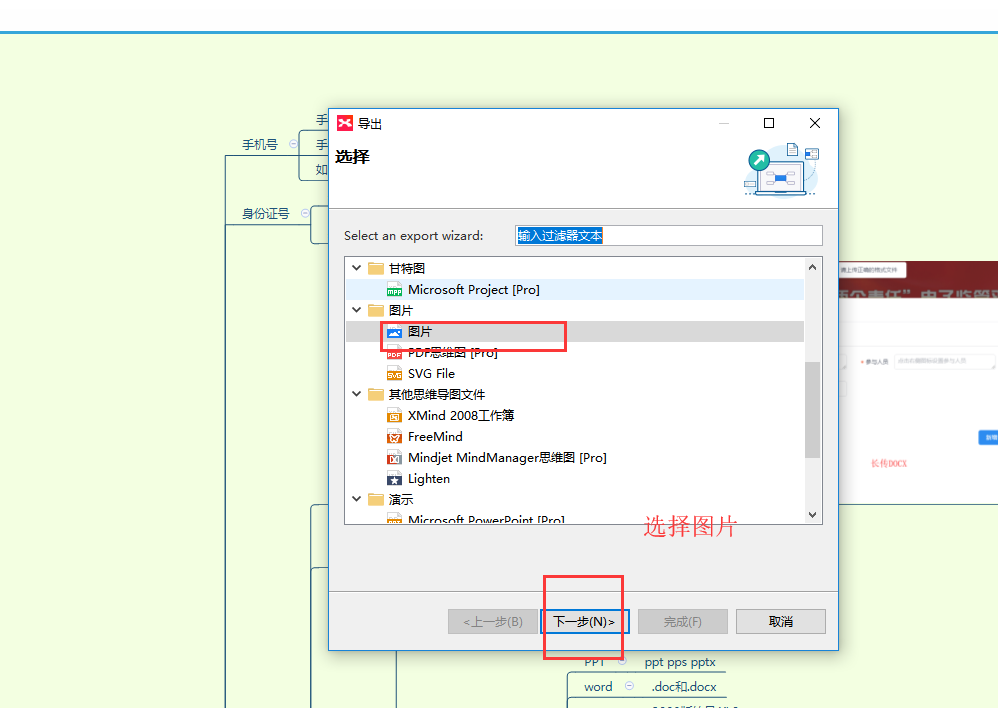Screen dimensions: 998x708
Task: Select XMind 2008工作簿 export option
Action: click(x=461, y=416)
